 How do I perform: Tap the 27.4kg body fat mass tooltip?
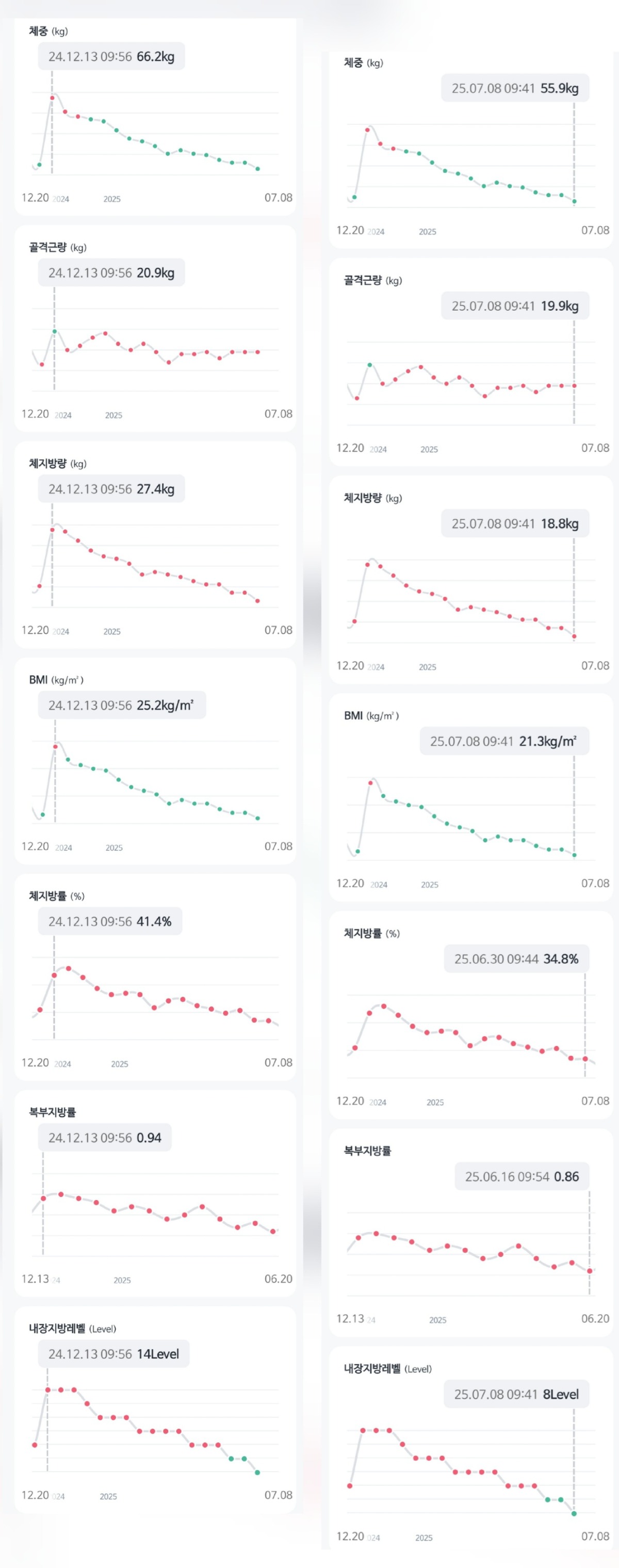pos(111,489)
